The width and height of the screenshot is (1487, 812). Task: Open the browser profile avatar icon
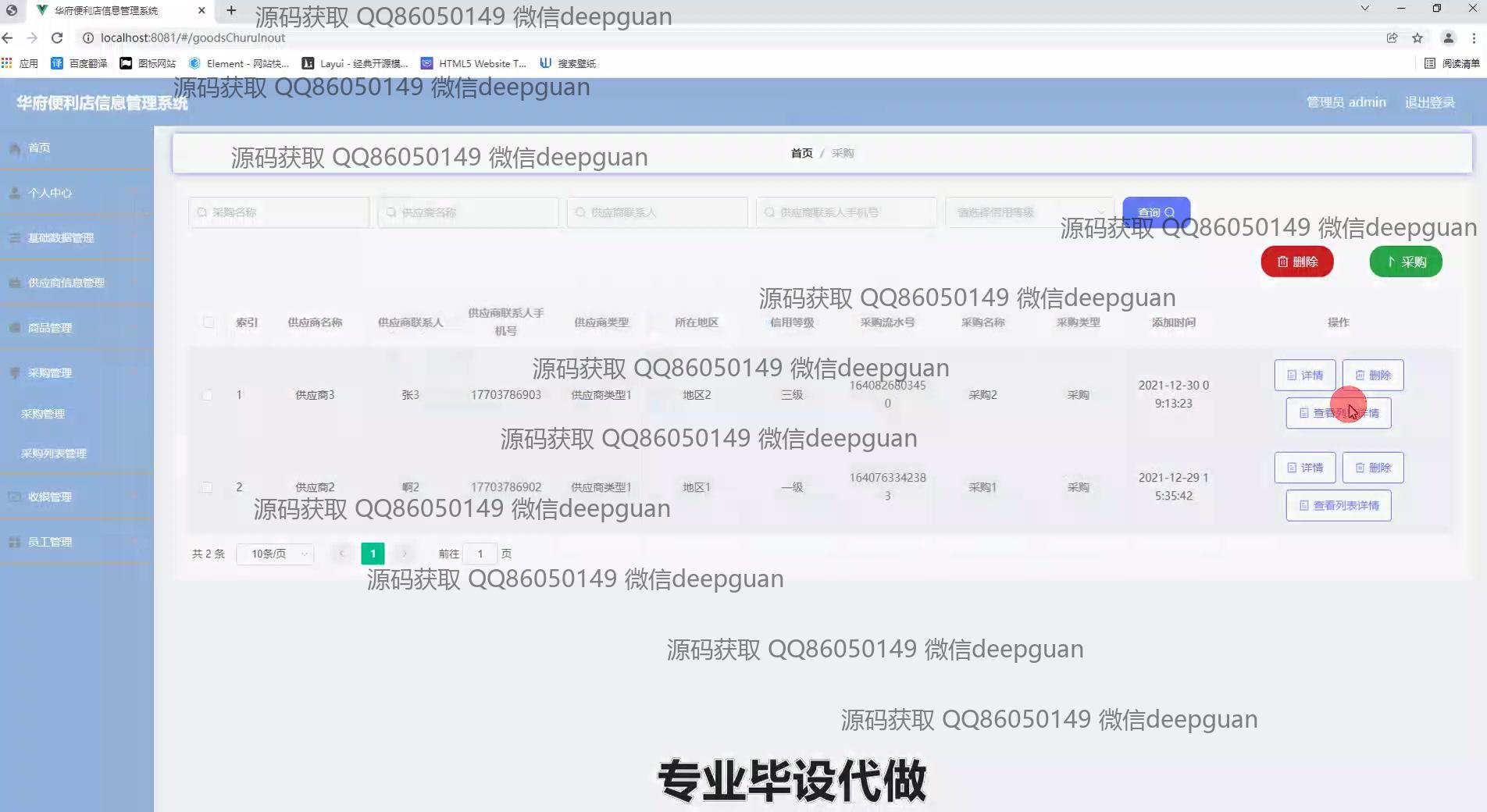click(x=1448, y=37)
